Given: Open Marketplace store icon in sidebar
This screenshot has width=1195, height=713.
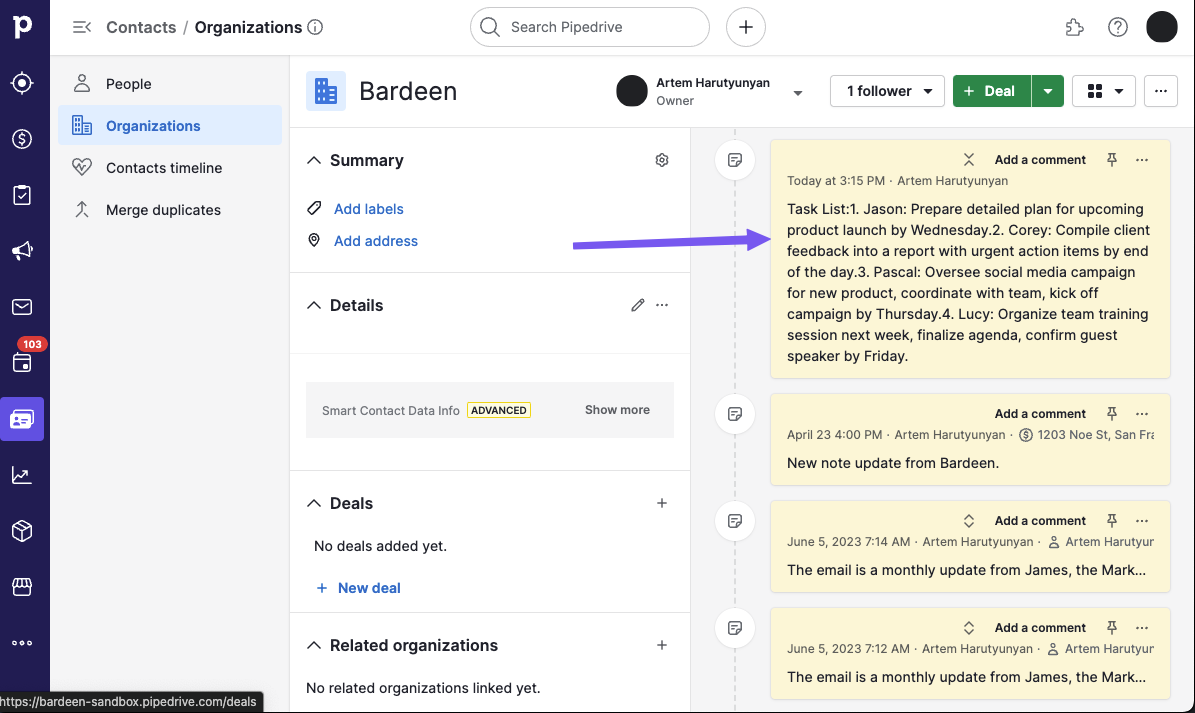Looking at the screenshot, I should point(22,587).
